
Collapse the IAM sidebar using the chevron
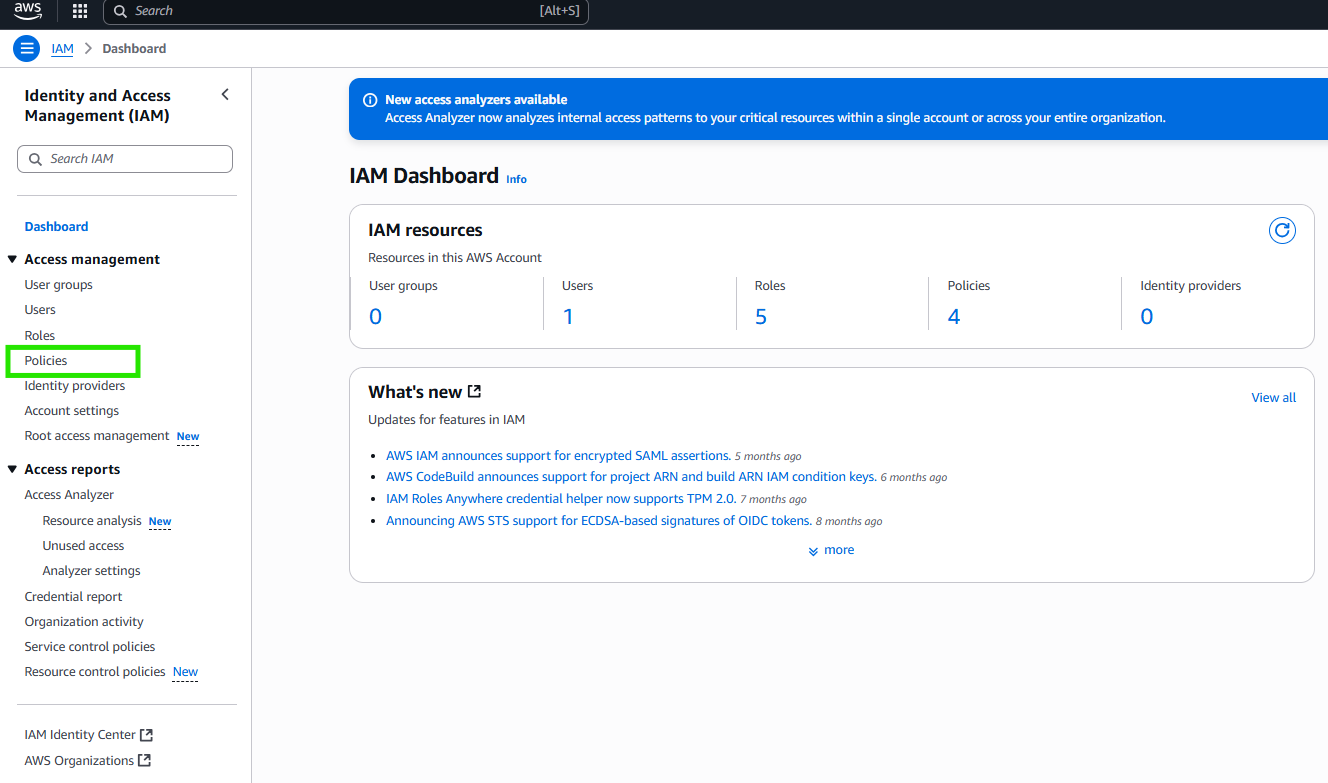point(225,94)
